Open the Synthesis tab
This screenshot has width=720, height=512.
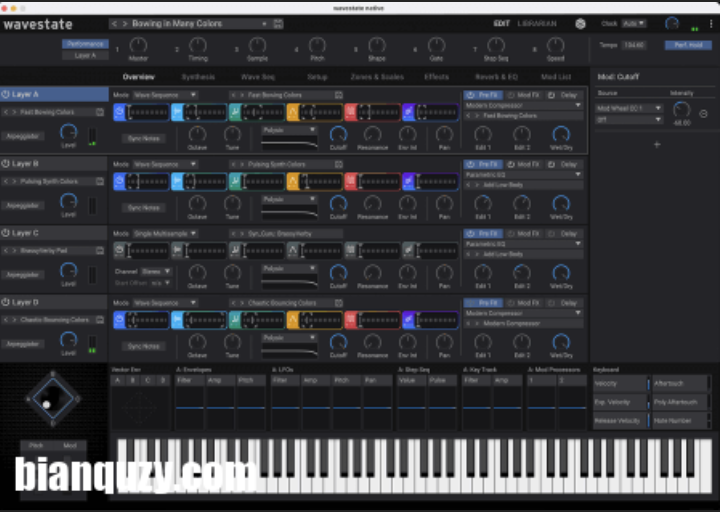(198, 77)
